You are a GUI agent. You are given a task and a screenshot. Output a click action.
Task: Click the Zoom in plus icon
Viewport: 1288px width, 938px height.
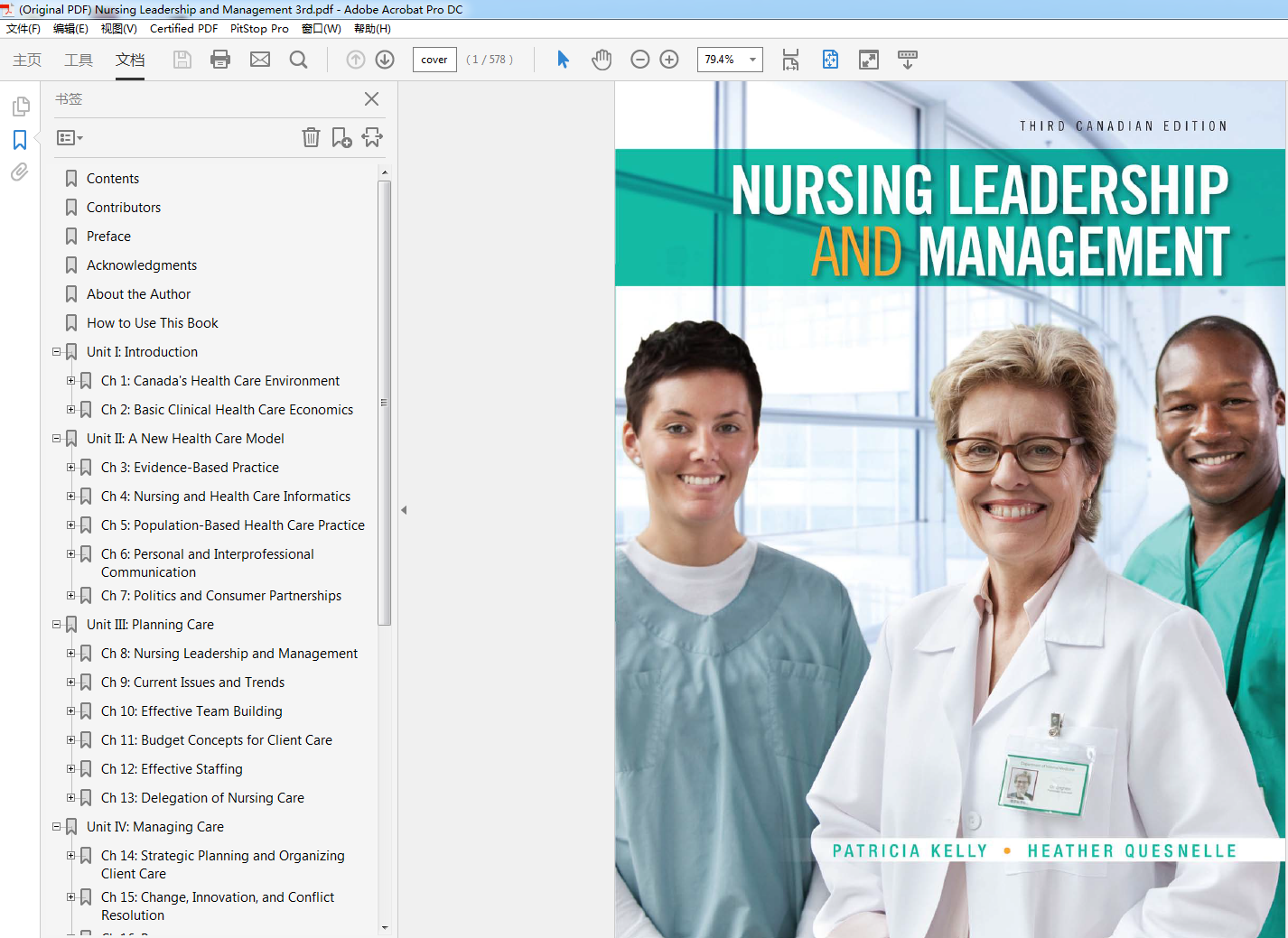[669, 60]
